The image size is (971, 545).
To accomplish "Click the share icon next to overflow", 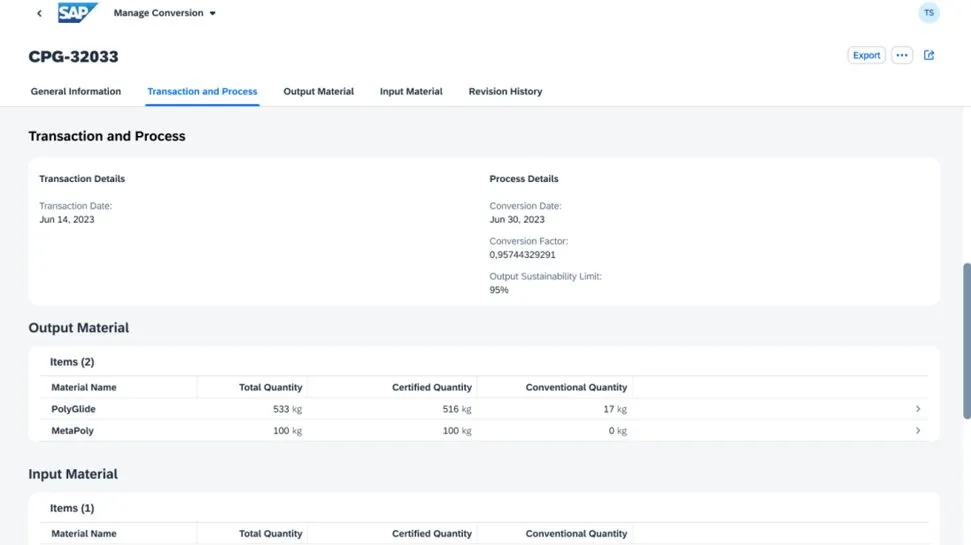I will click(x=929, y=55).
